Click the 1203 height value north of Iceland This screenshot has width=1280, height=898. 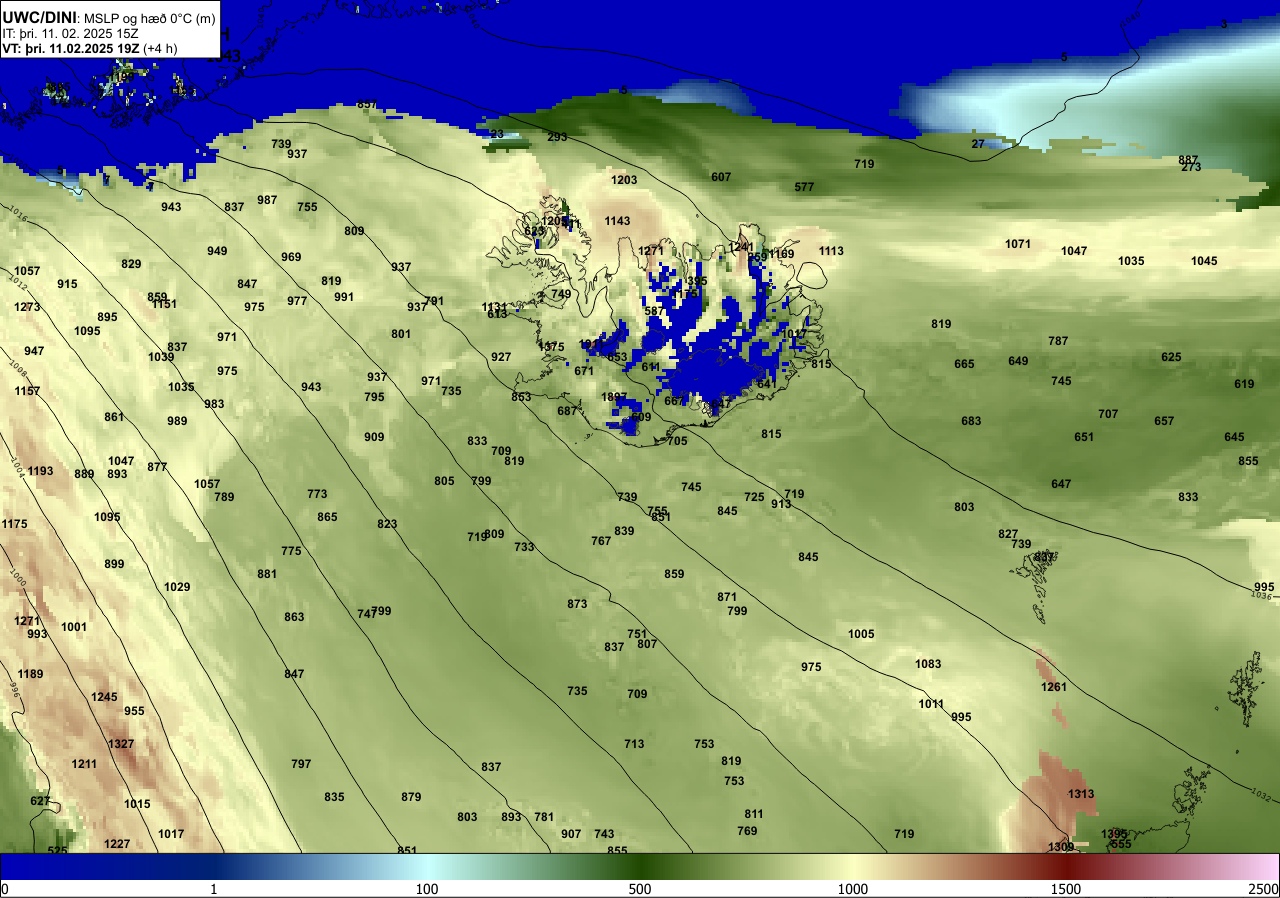(624, 180)
